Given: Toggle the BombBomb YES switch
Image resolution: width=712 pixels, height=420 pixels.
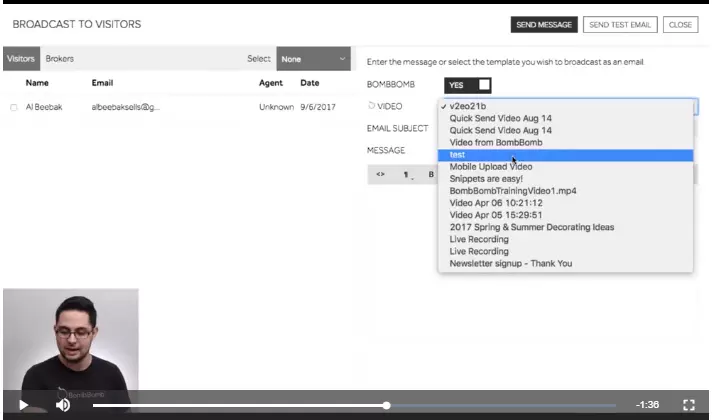Looking at the screenshot, I should click(x=469, y=85).
